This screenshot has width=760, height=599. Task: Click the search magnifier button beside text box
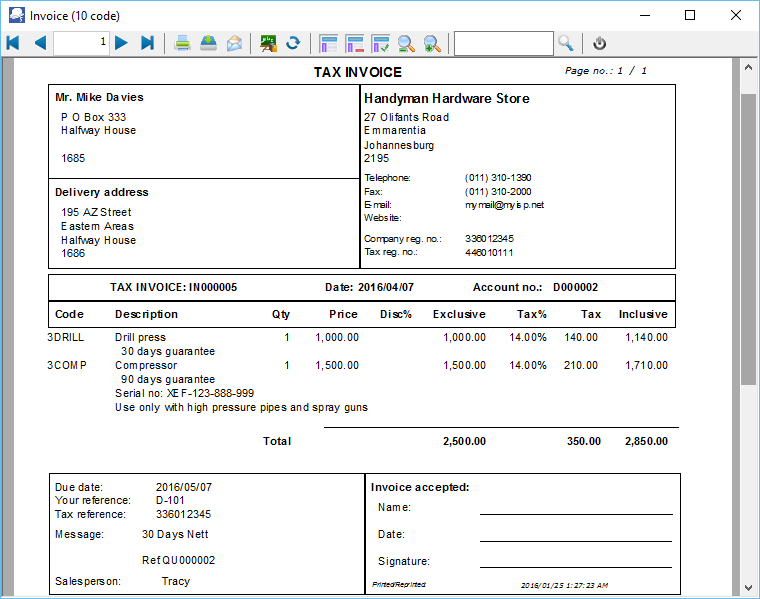566,43
